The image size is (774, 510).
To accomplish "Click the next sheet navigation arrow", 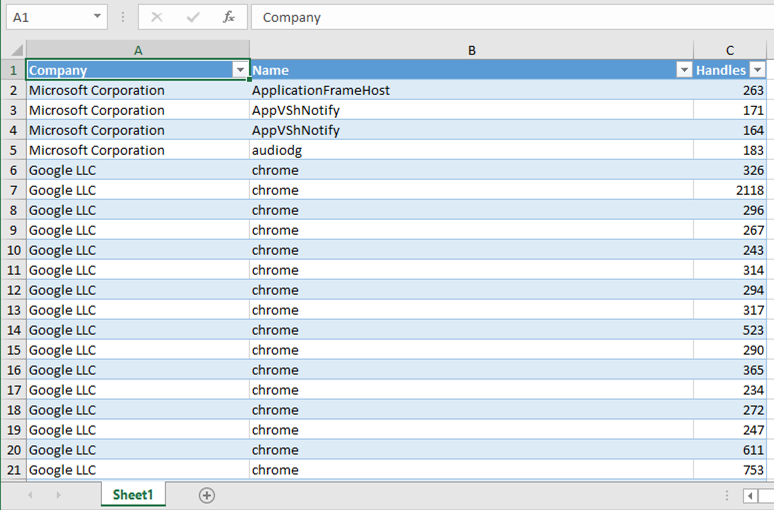I will [58, 495].
